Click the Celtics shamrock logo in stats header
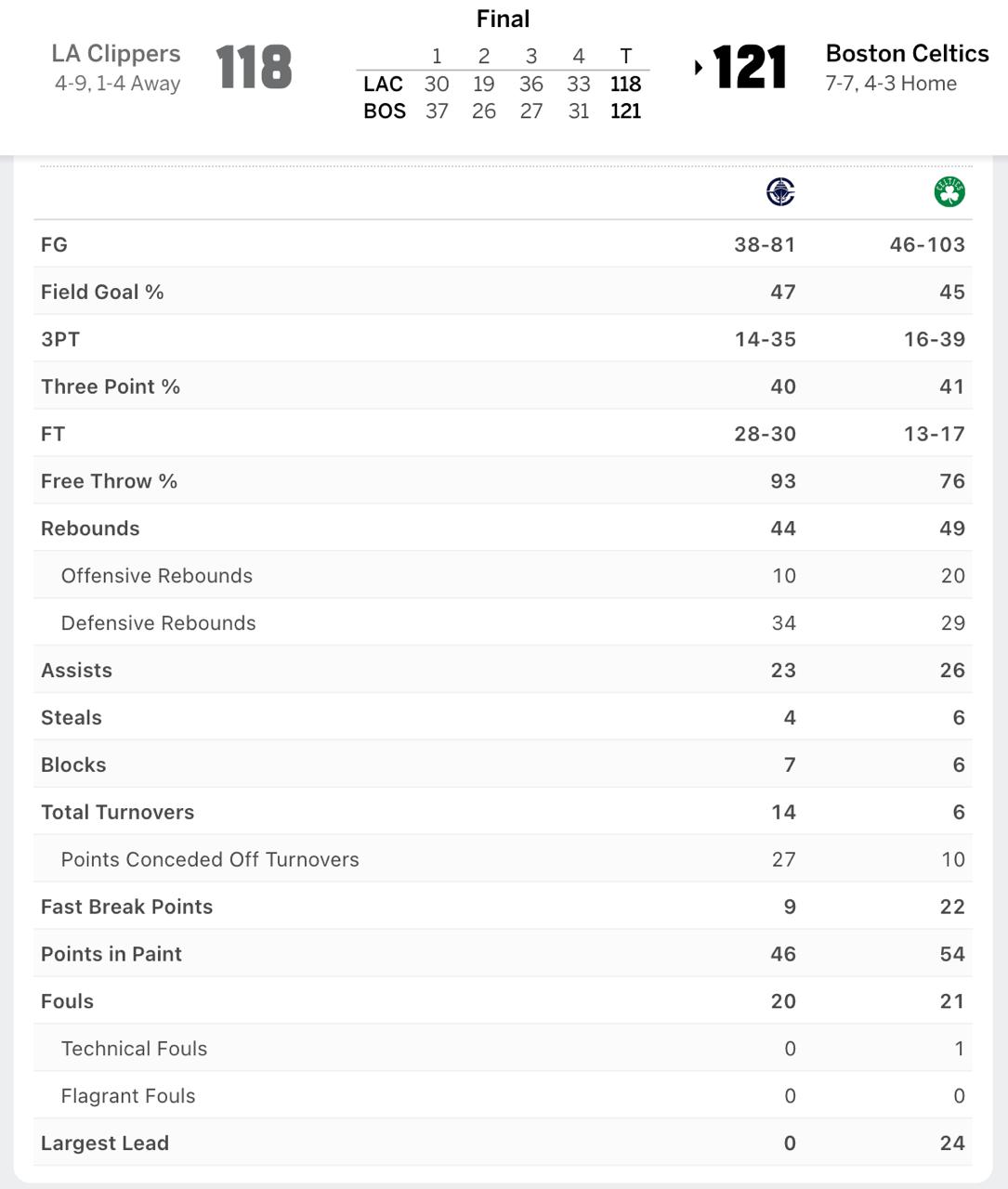This screenshot has width=1008, height=1189. point(949,192)
